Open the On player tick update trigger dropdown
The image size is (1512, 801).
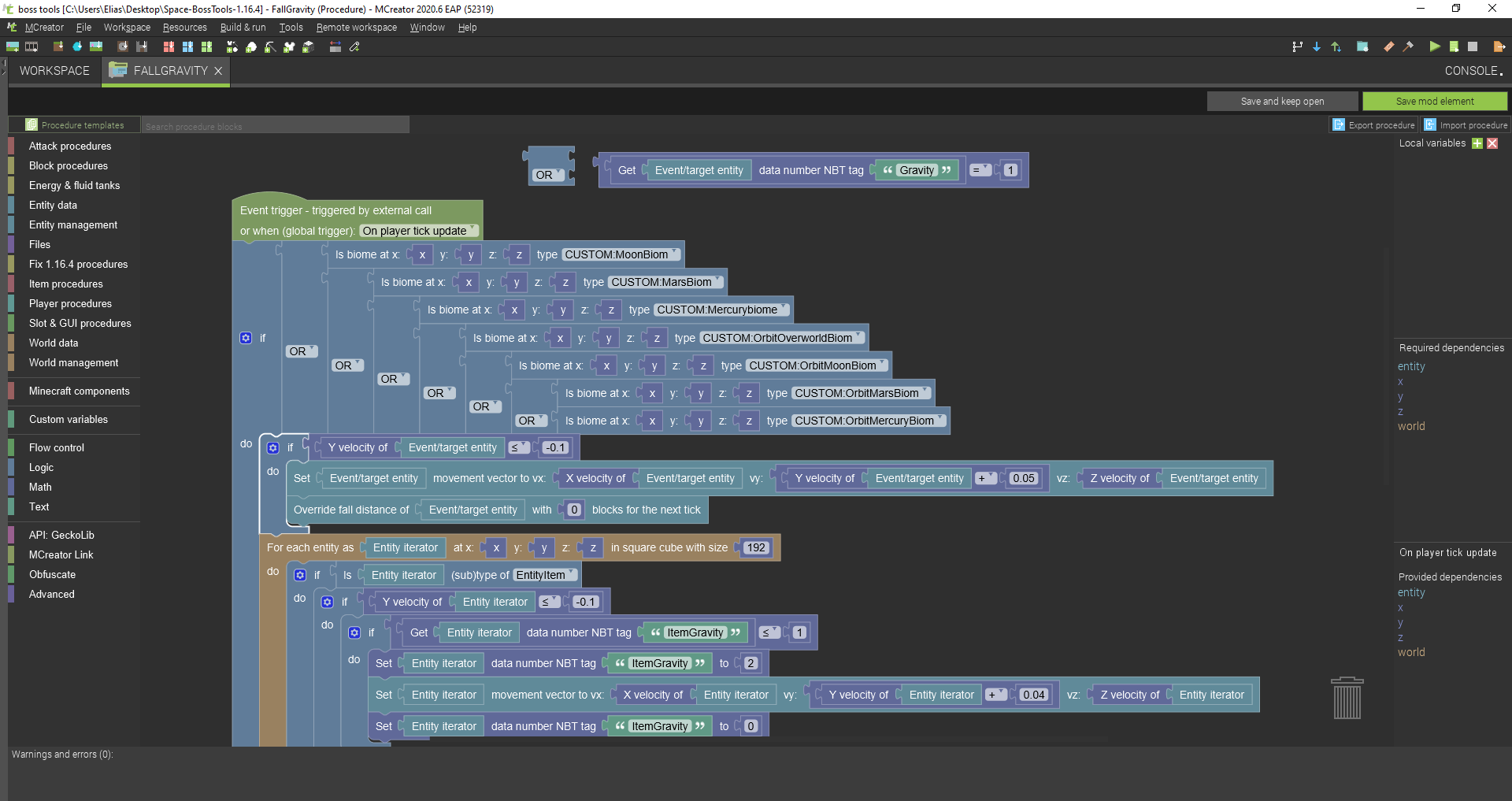pyautogui.click(x=417, y=231)
